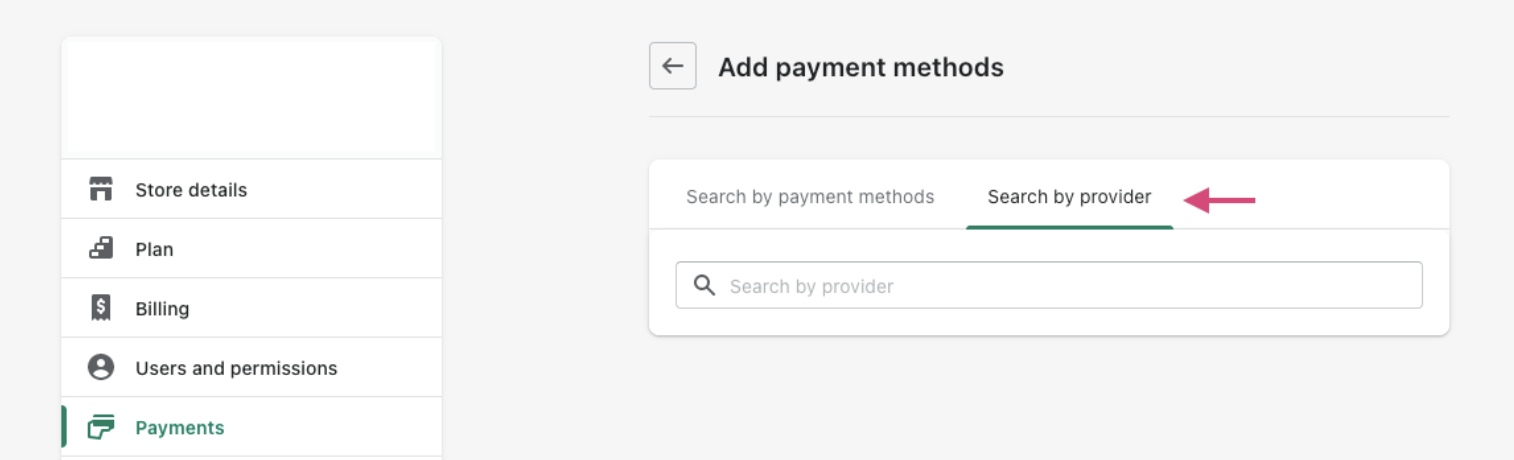This screenshot has width=1514, height=460.
Task: Click the blank header area above Store details
Action: click(251, 98)
